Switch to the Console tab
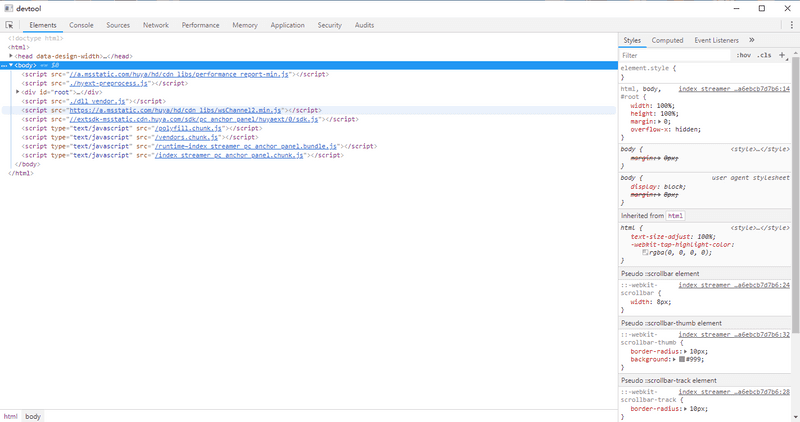 (x=81, y=24)
